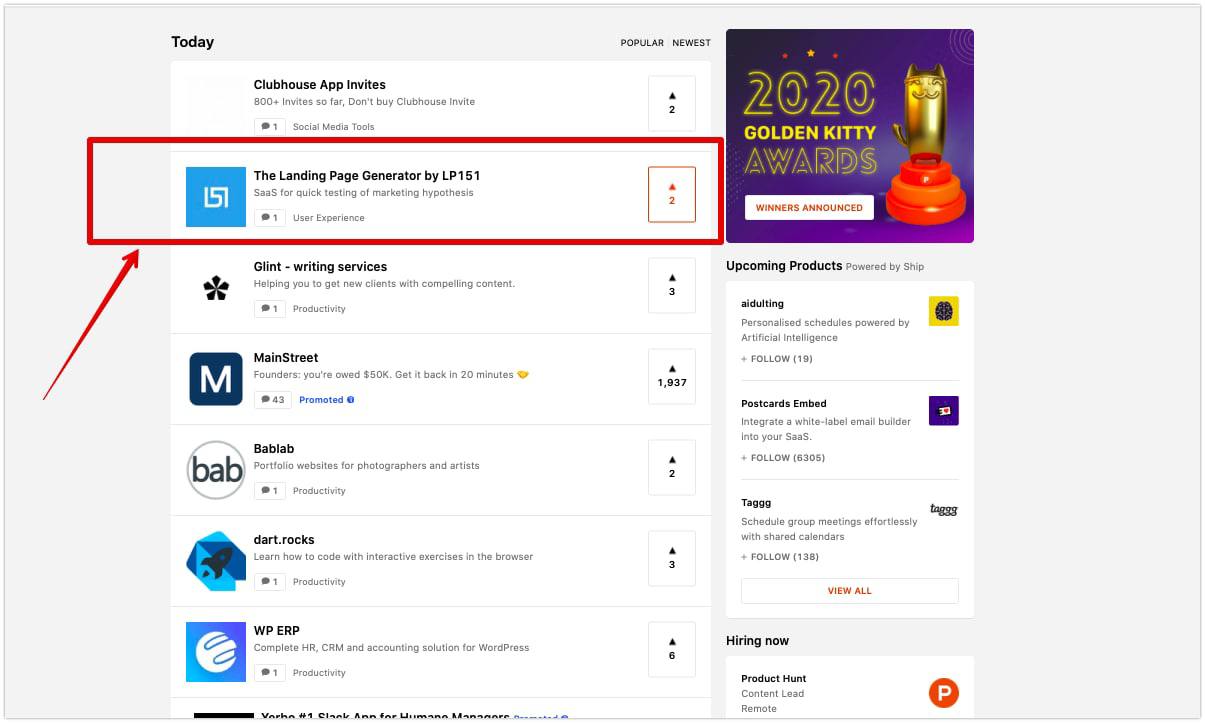This screenshot has height=723, width=1205.
Task: Open Taggg upcoming product
Action: [x=756, y=503]
